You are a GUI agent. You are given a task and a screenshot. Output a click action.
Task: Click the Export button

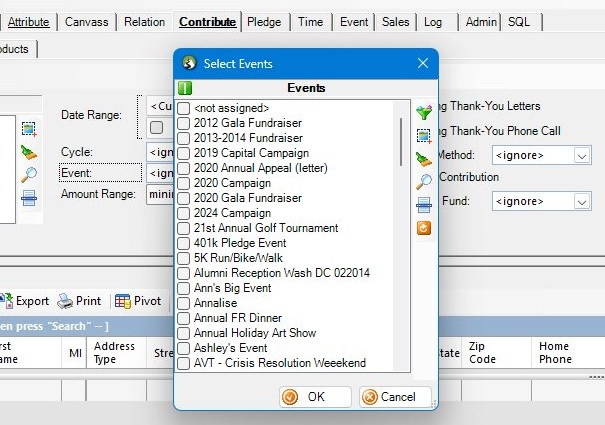tap(25, 300)
